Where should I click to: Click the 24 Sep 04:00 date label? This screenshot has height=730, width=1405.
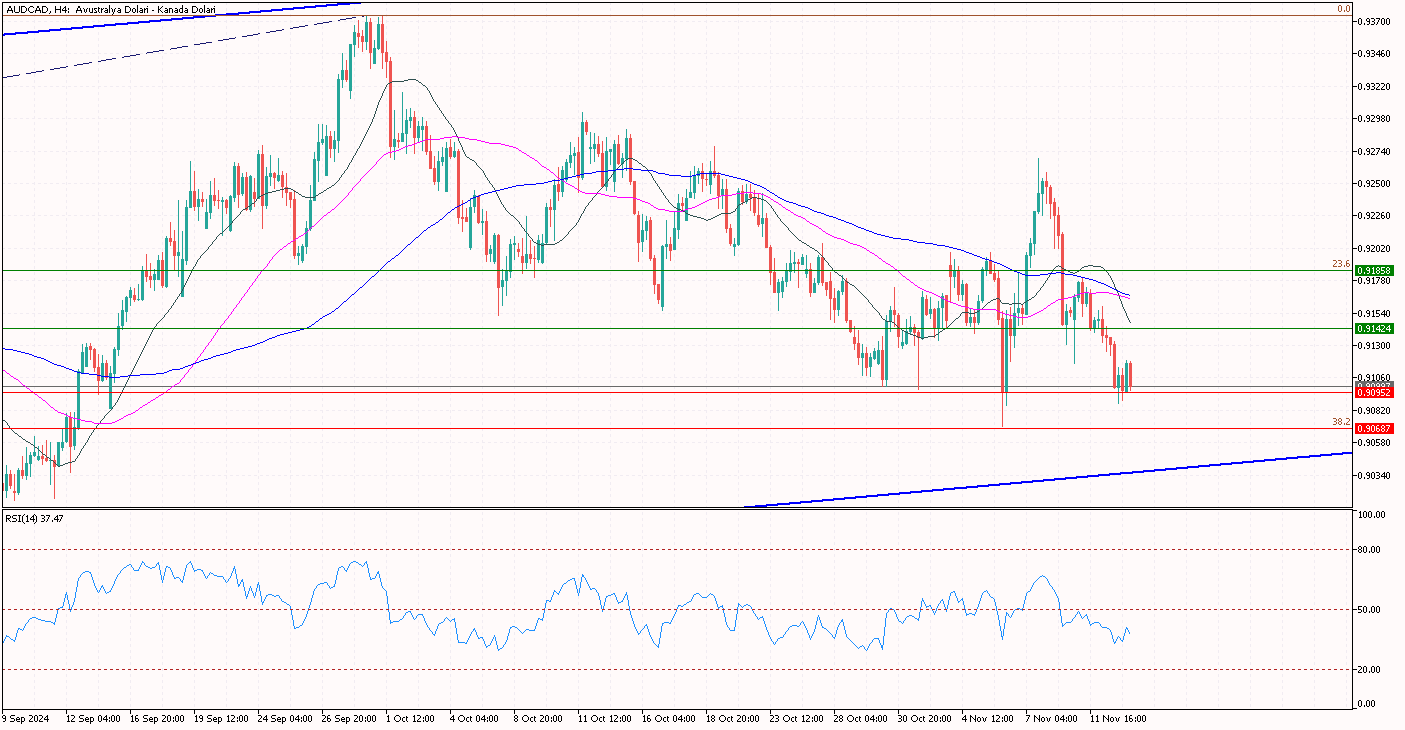pos(285,718)
